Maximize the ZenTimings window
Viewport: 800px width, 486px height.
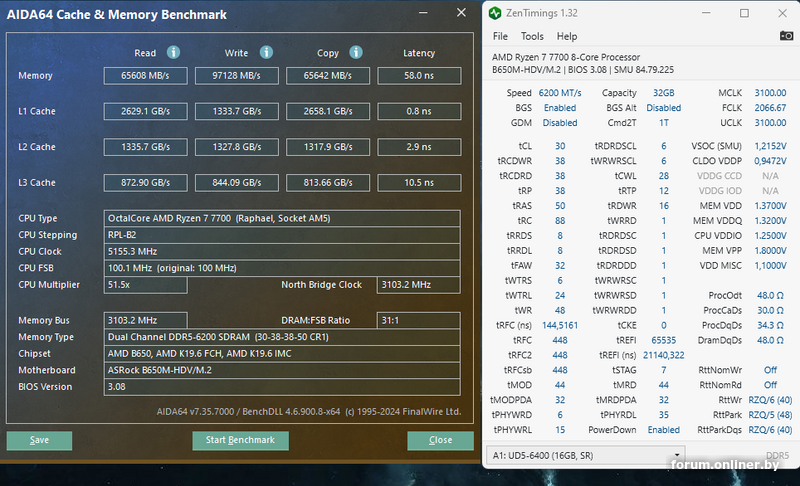point(744,13)
